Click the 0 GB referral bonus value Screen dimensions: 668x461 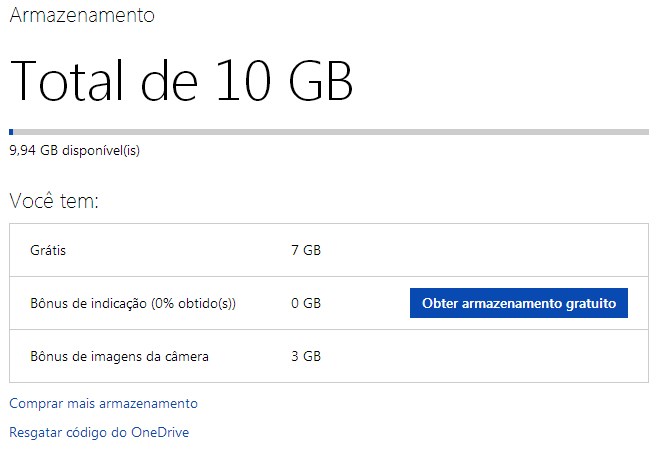point(306,303)
